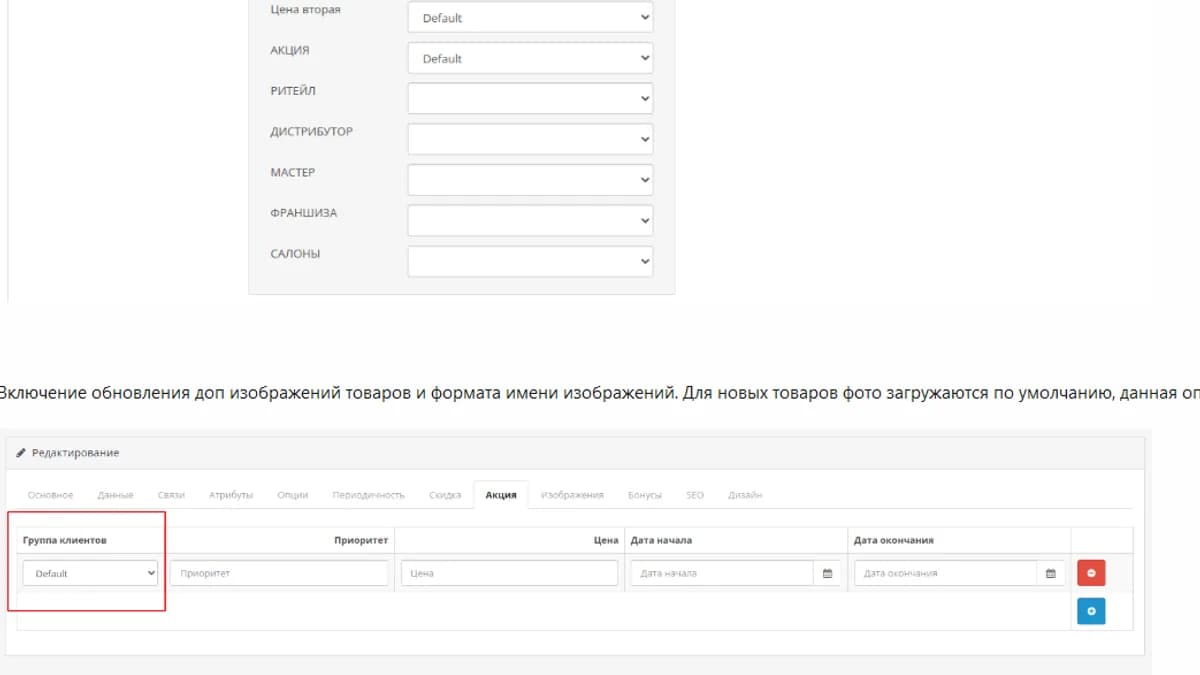The image size is (1200, 675).
Task: Expand the РИТЕЙЛ dropdown
Action: click(530, 98)
